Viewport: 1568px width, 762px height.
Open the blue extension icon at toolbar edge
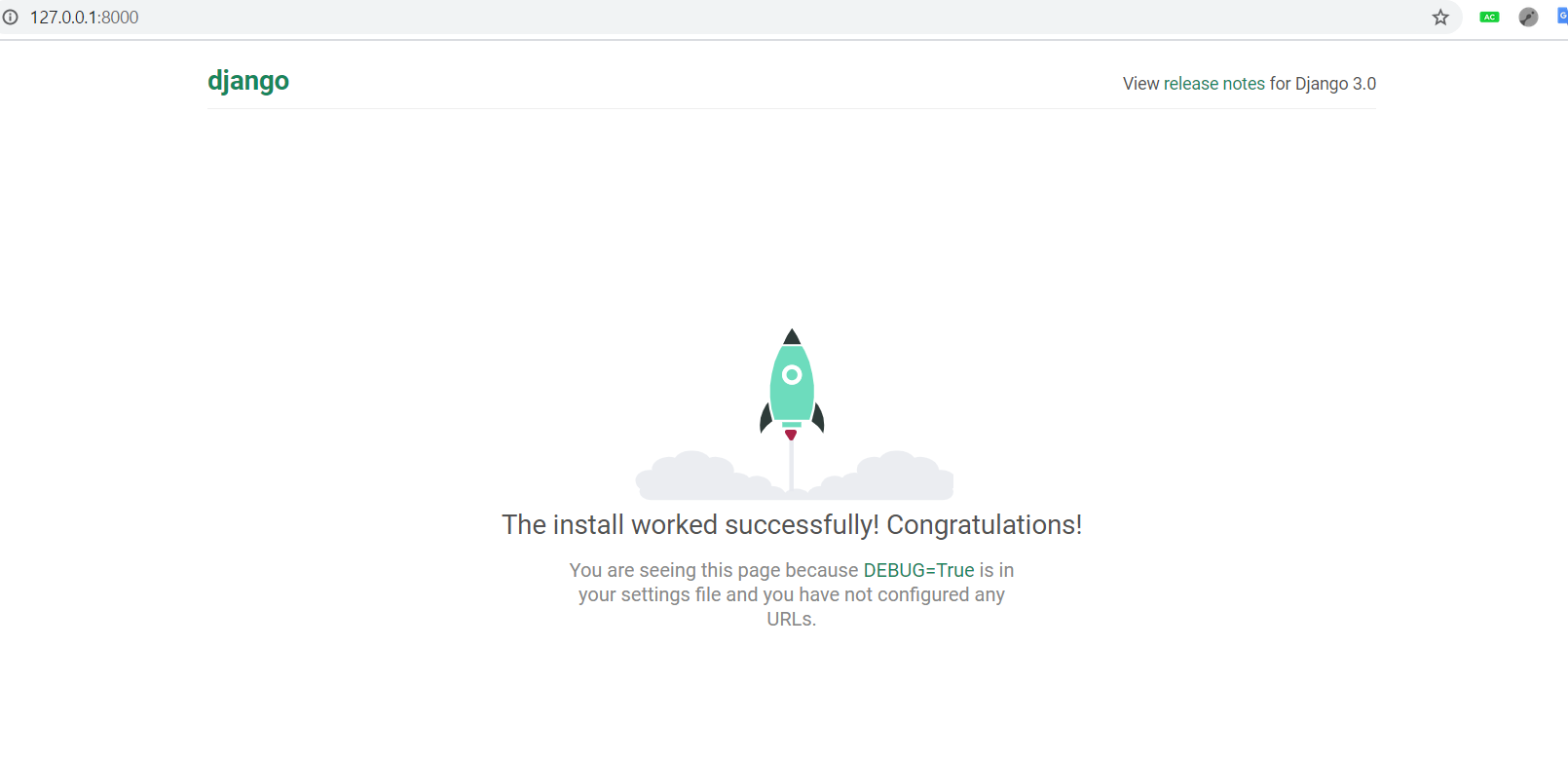[1562, 16]
